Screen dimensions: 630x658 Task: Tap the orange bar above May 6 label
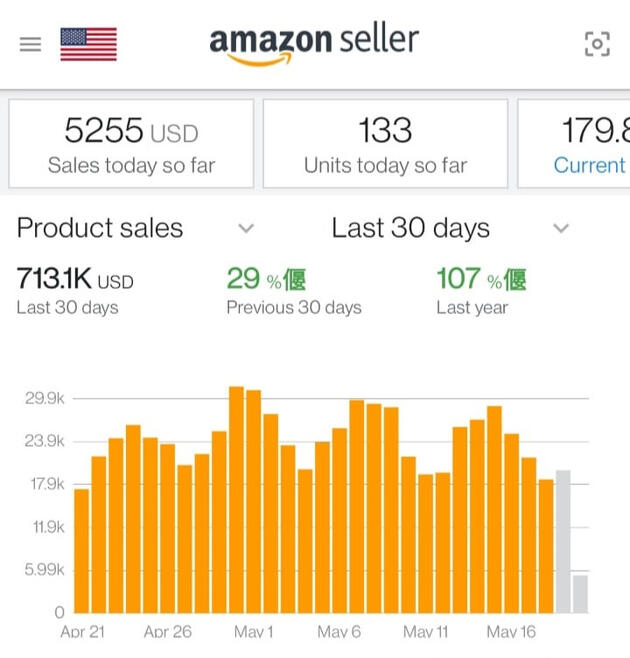(339, 520)
